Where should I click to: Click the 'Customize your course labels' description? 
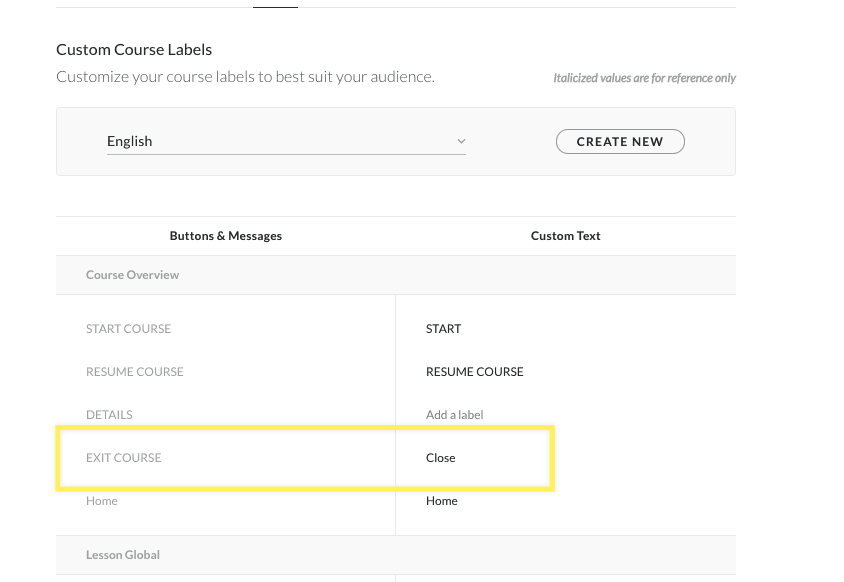point(245,77)
